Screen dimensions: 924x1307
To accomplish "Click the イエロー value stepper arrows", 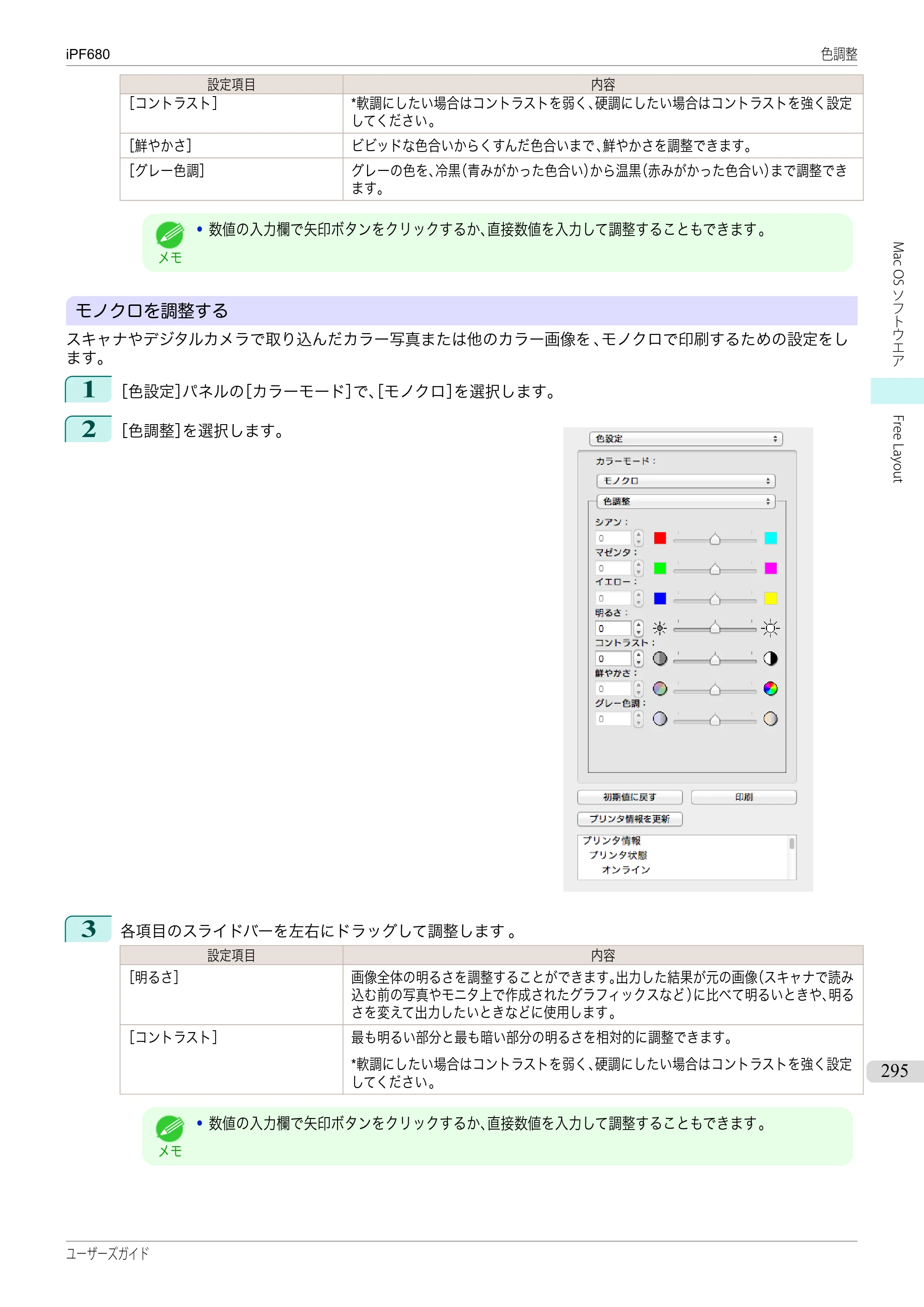I will point(638,598).
